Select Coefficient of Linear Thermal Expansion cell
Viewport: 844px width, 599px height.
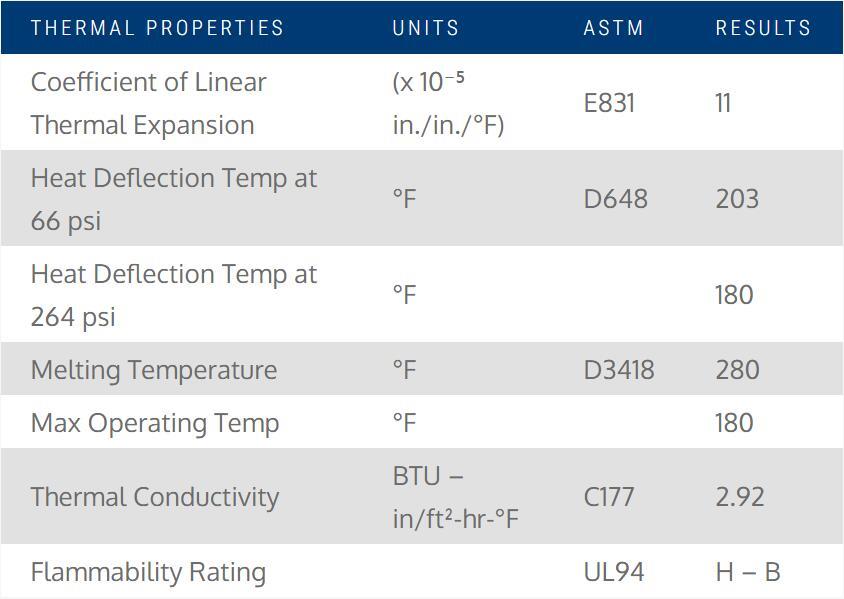149,103
